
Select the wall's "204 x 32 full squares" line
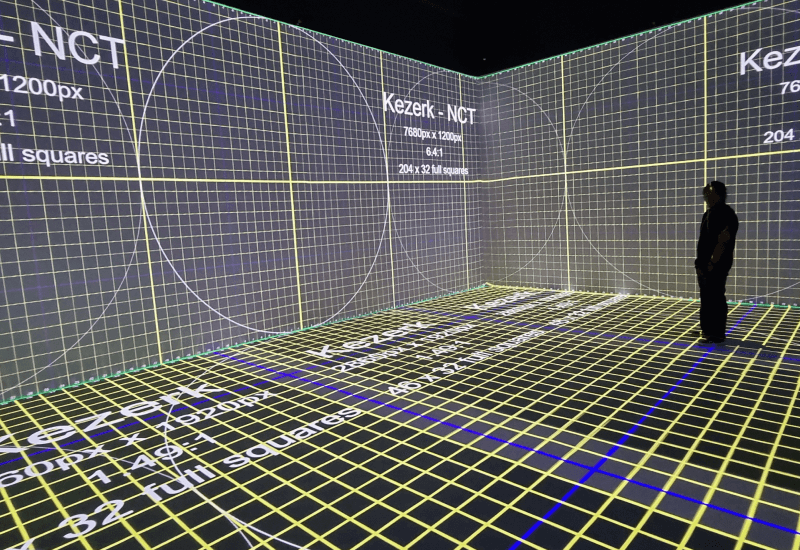pos(433,169)
